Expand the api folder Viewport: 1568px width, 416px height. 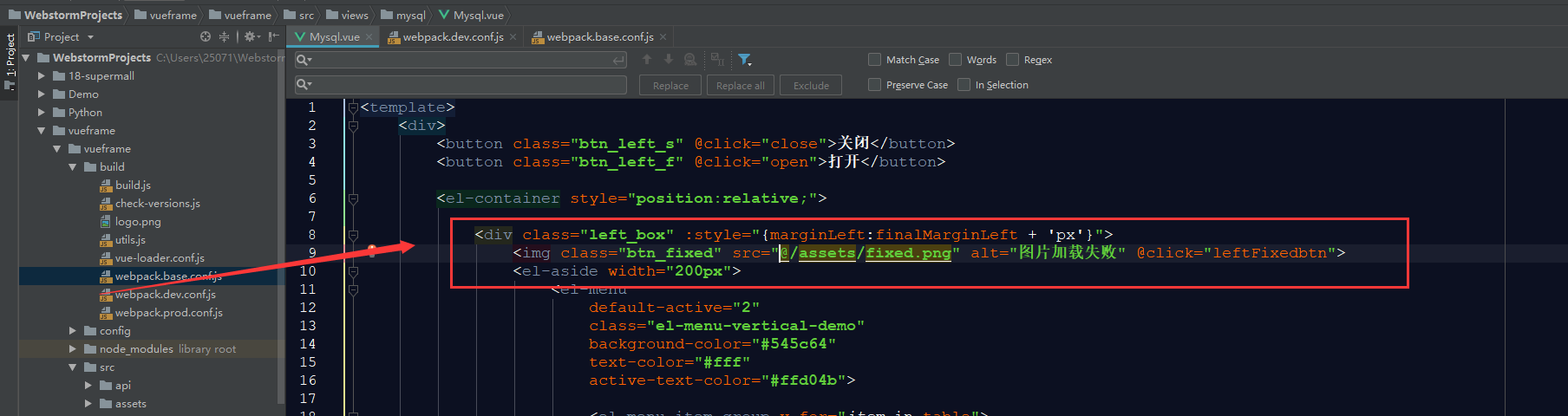point(88,386)
